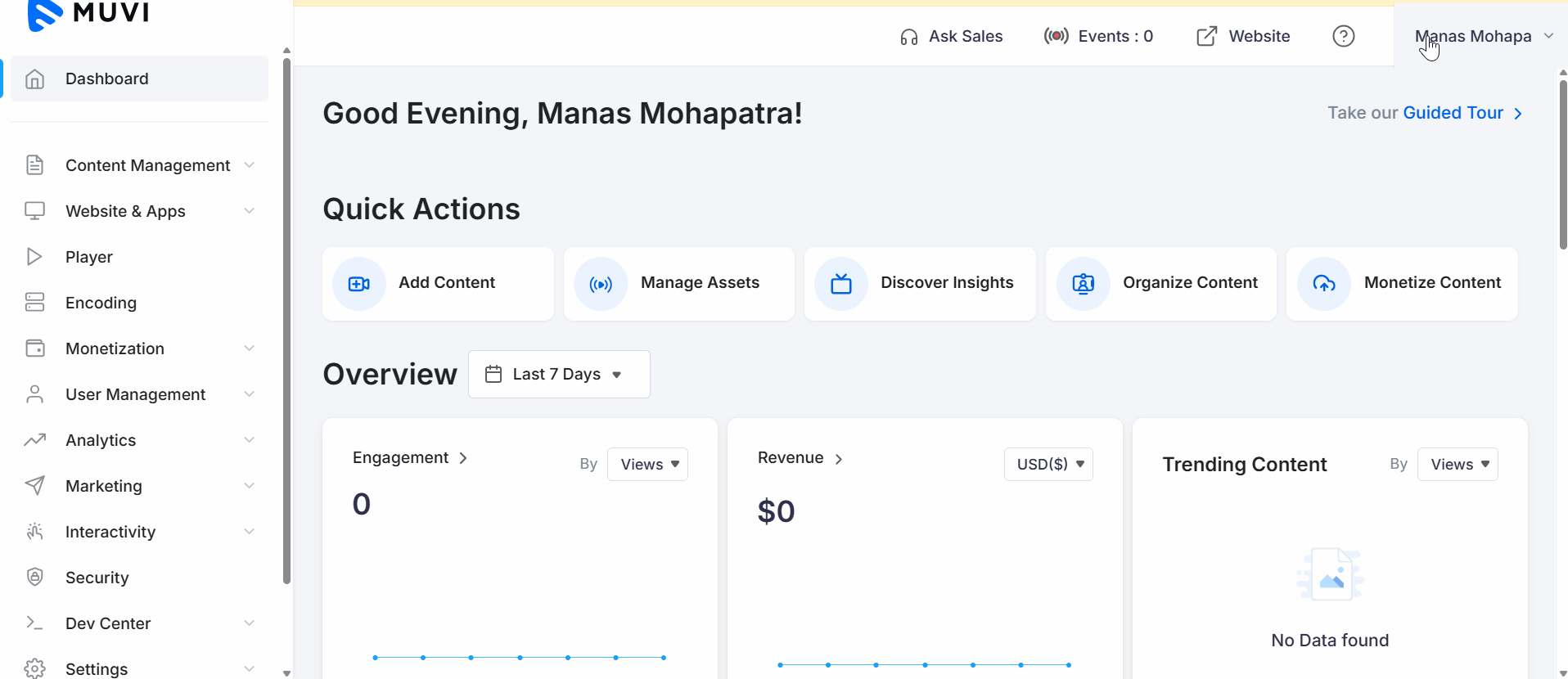Viewport: 1568px width, 679px height.
Task: Open the help question-mark icon
Action: coord(1344,36)
